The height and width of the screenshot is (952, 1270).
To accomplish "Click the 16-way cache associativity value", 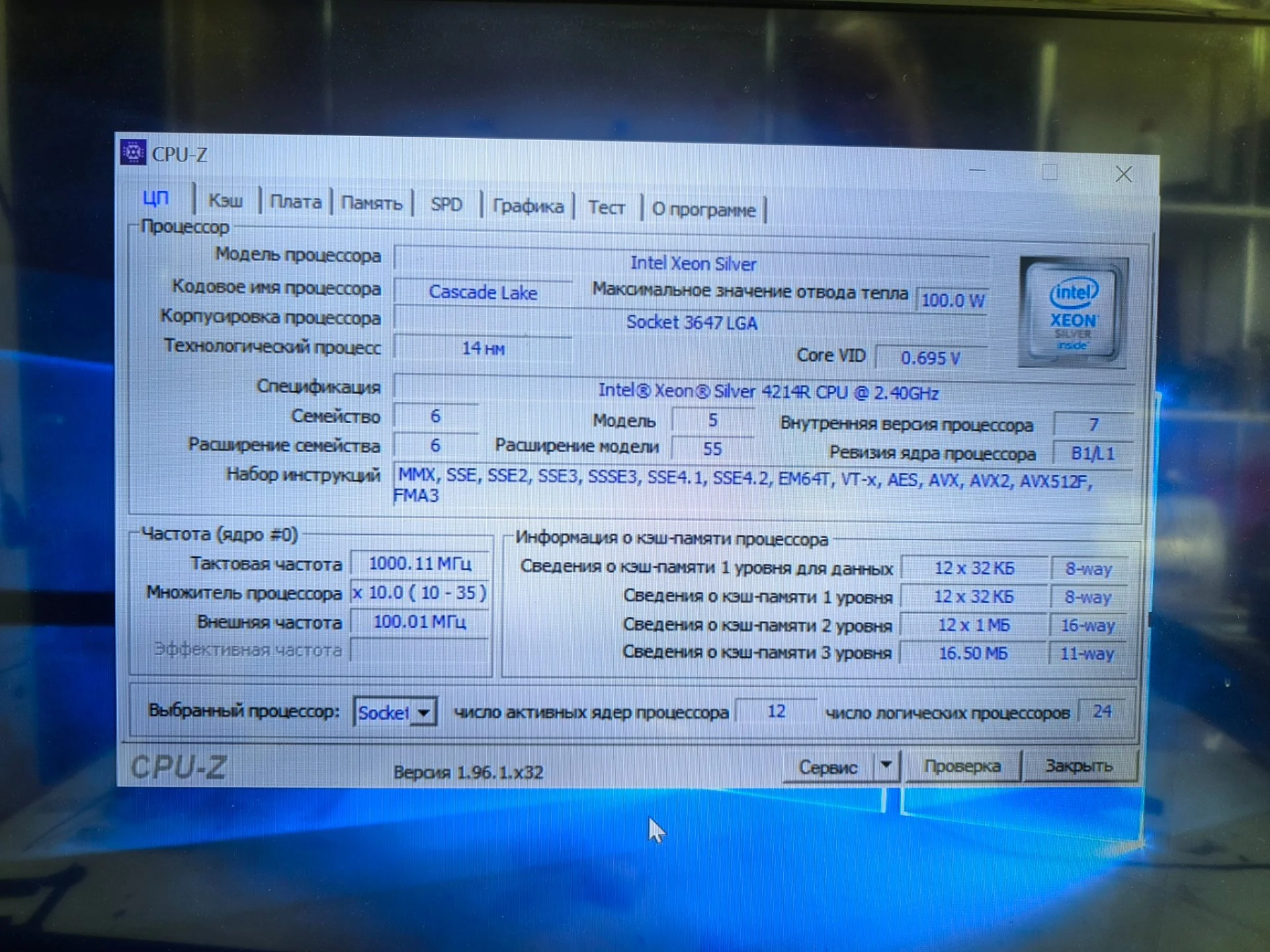I will point(1088,625).
